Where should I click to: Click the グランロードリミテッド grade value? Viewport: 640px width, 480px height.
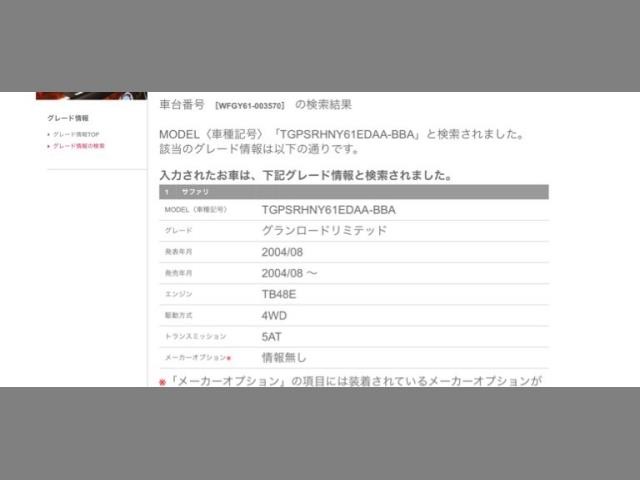coord(324,231)
